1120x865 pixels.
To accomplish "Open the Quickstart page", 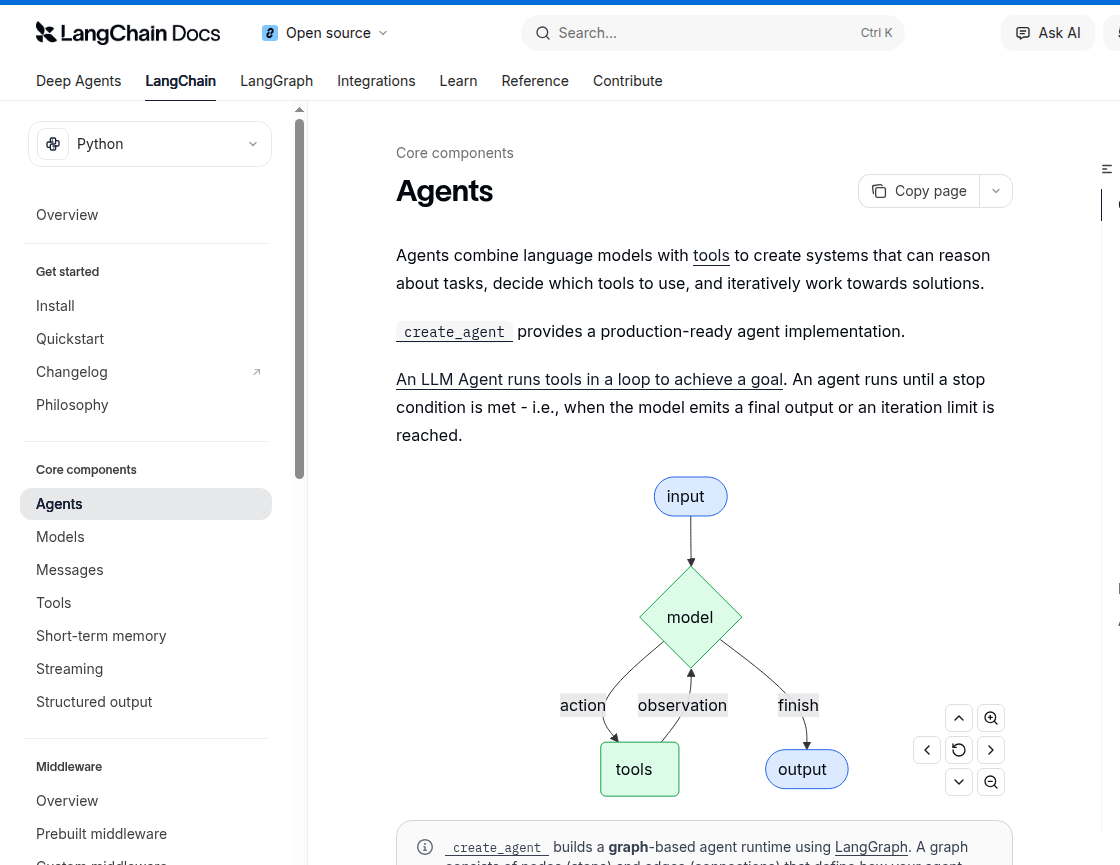I will [70, 339].
